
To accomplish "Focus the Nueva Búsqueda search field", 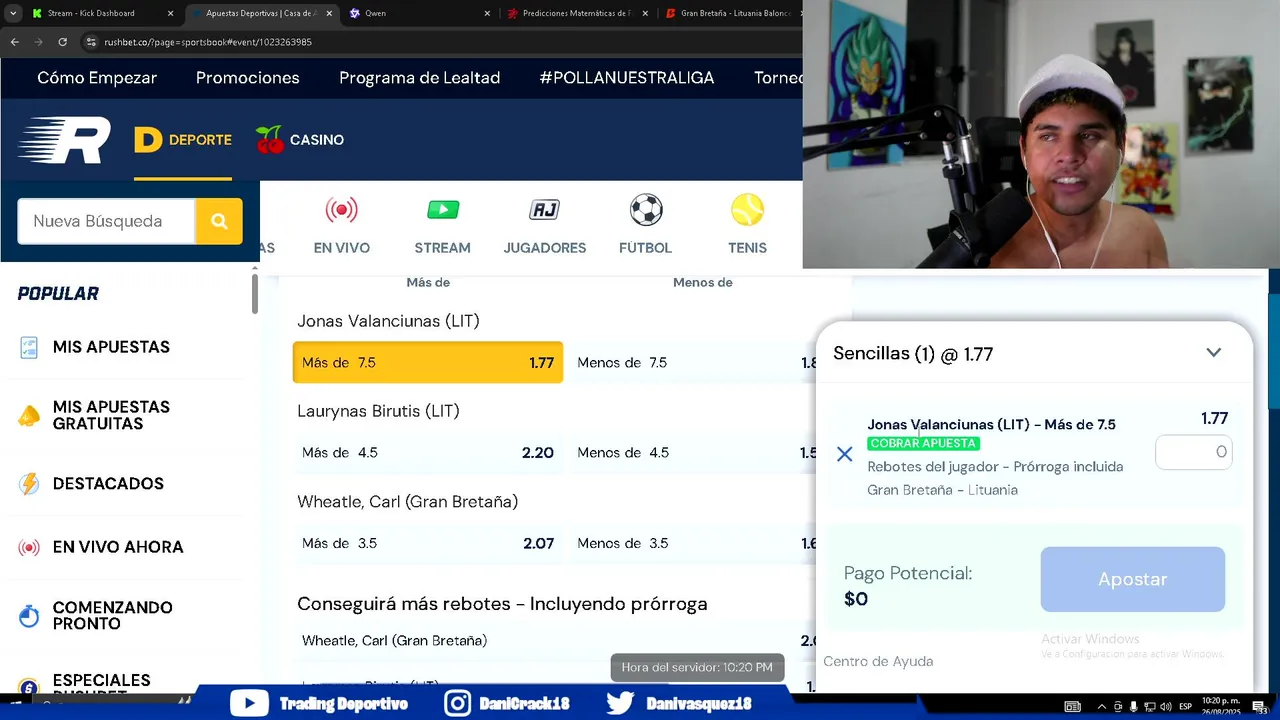I will click(106, 221).
